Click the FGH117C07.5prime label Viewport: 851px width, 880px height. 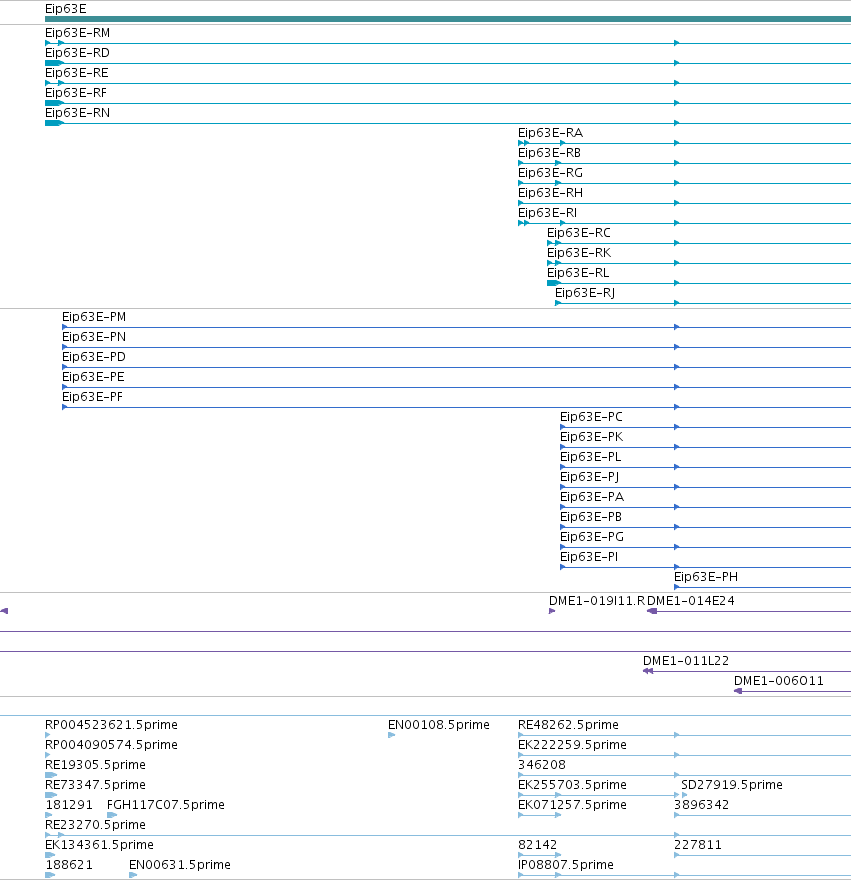click(166, 805)
